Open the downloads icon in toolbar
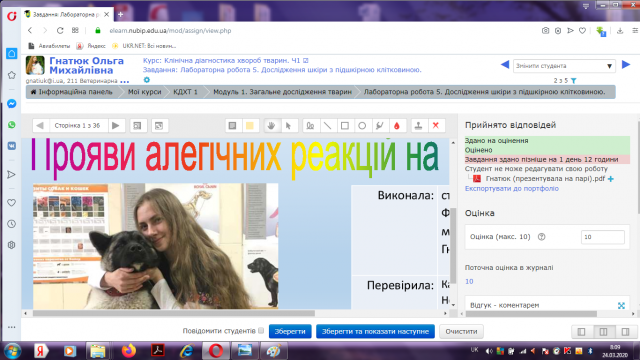The width and height of the screenshot is (640, 360). 620,31
